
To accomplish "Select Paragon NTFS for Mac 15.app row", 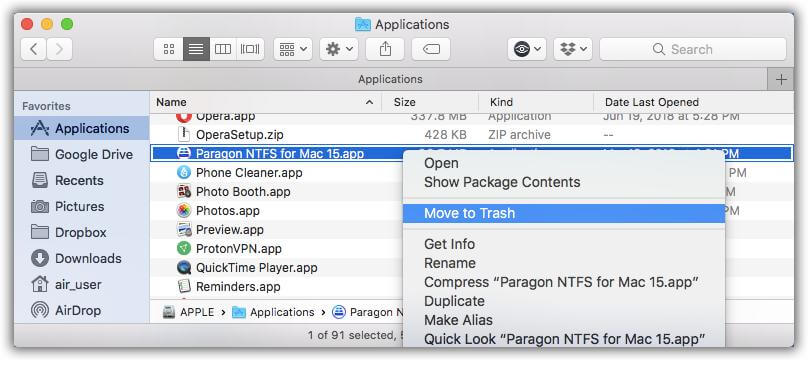I will click(472, 154).
